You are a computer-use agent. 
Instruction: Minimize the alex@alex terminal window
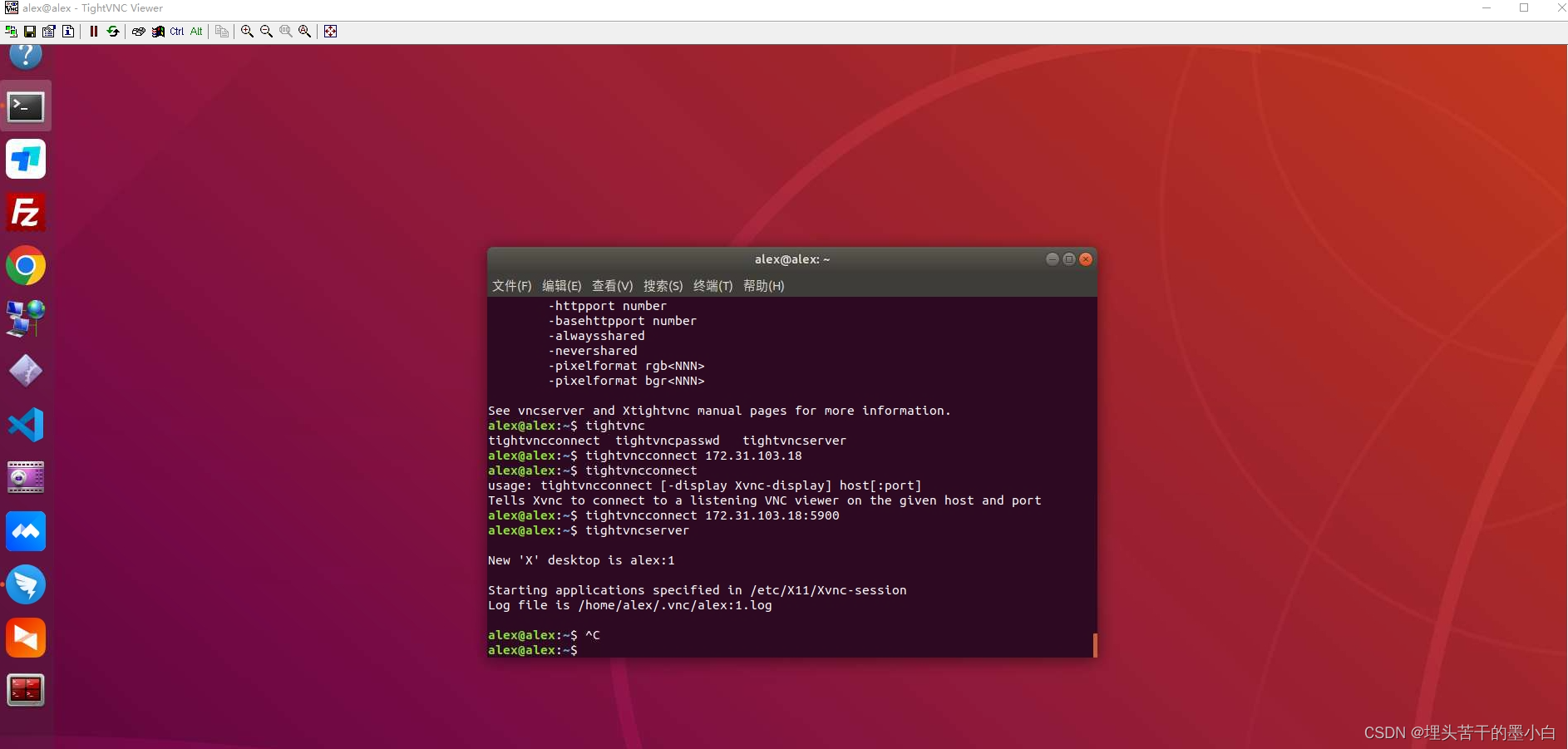1052,259
